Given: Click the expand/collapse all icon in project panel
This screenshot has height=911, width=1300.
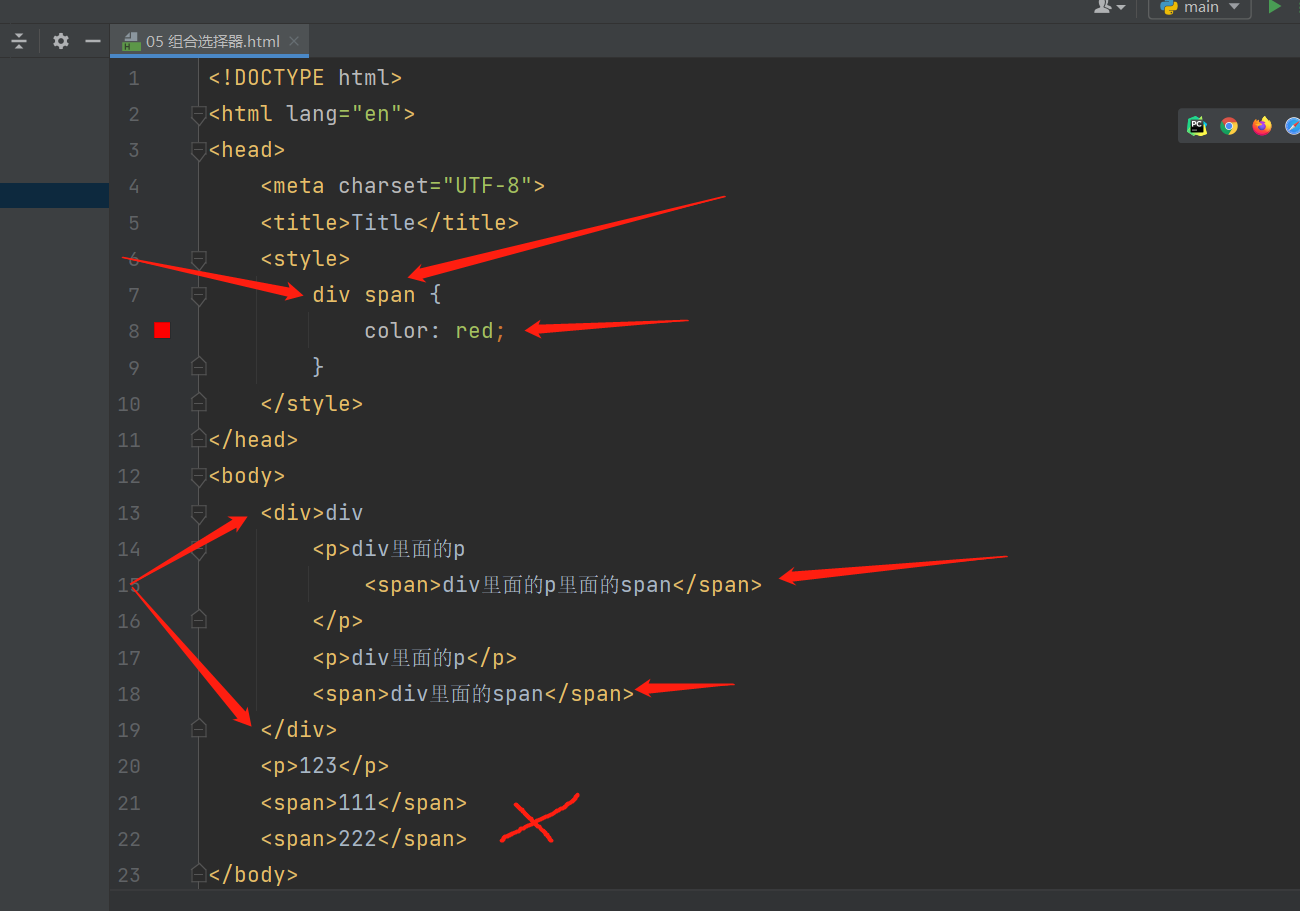Looking at the screenshot, I should point(19,41).
